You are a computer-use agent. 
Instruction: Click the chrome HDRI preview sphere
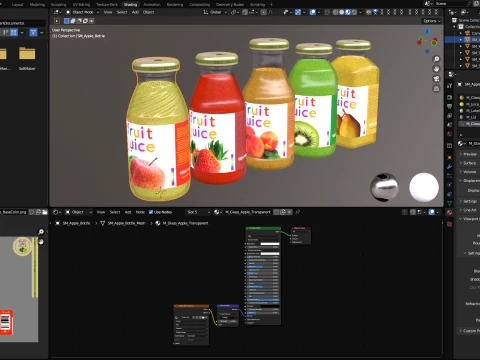point(385,187)
